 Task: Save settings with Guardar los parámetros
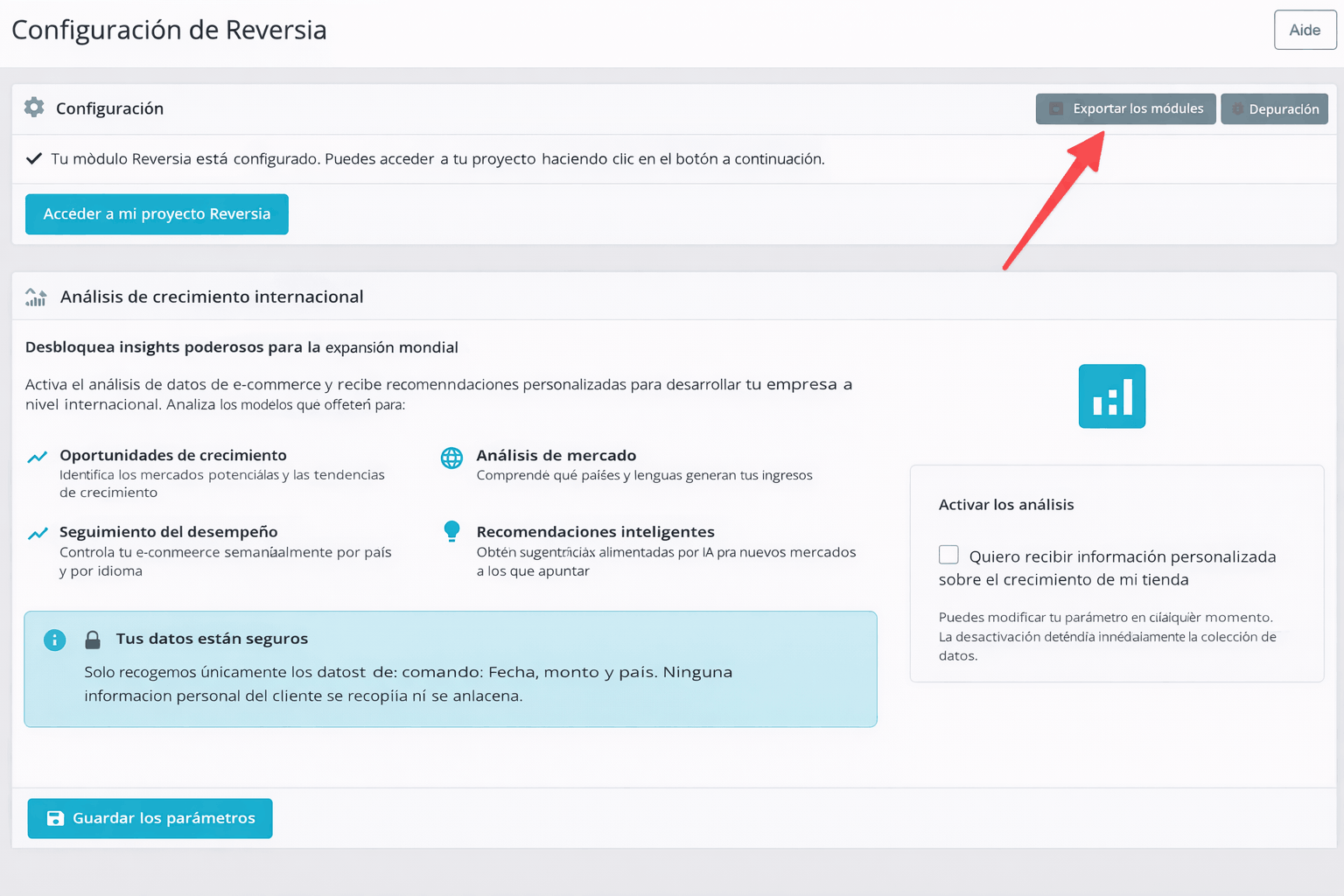150,818
